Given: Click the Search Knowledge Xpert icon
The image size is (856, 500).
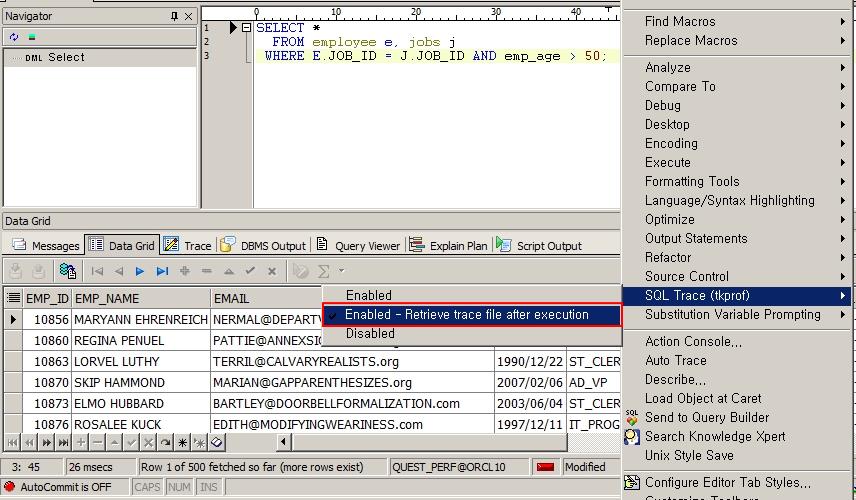Looking at the screenshot, I should click(x=632, y=437).
